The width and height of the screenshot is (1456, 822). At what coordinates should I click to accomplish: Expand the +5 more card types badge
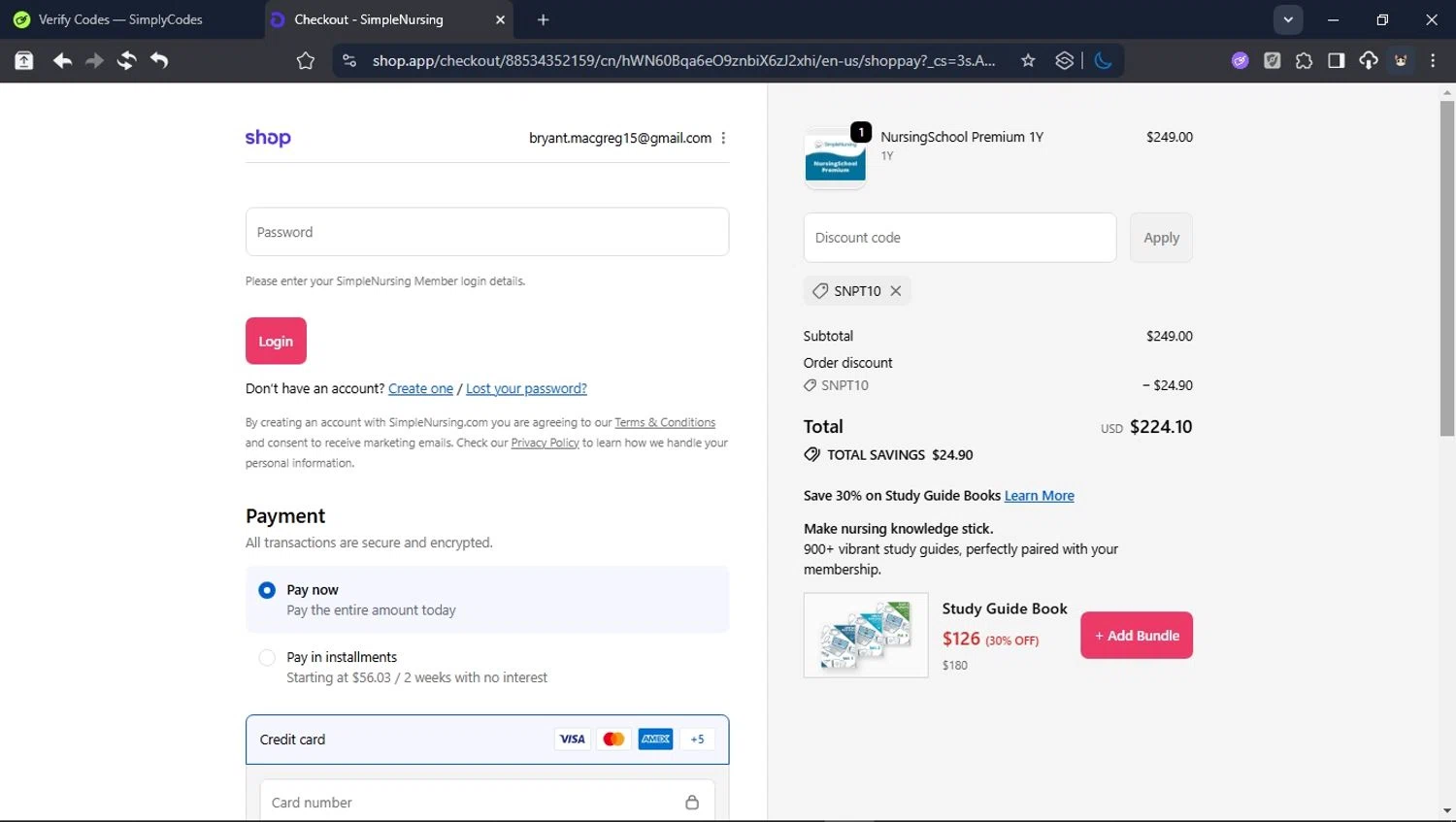coord(697,740)
